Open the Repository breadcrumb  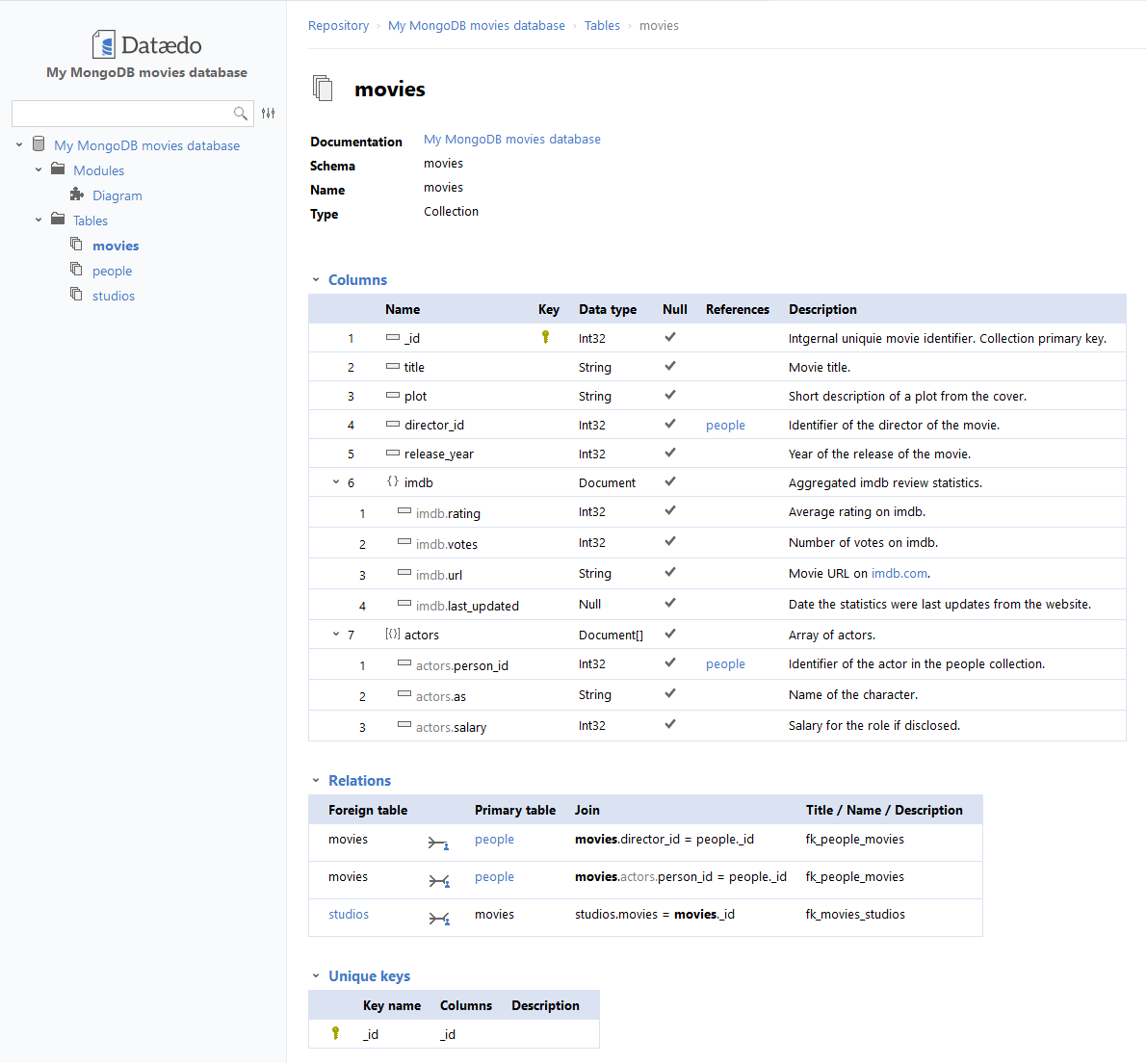[338, 25]
